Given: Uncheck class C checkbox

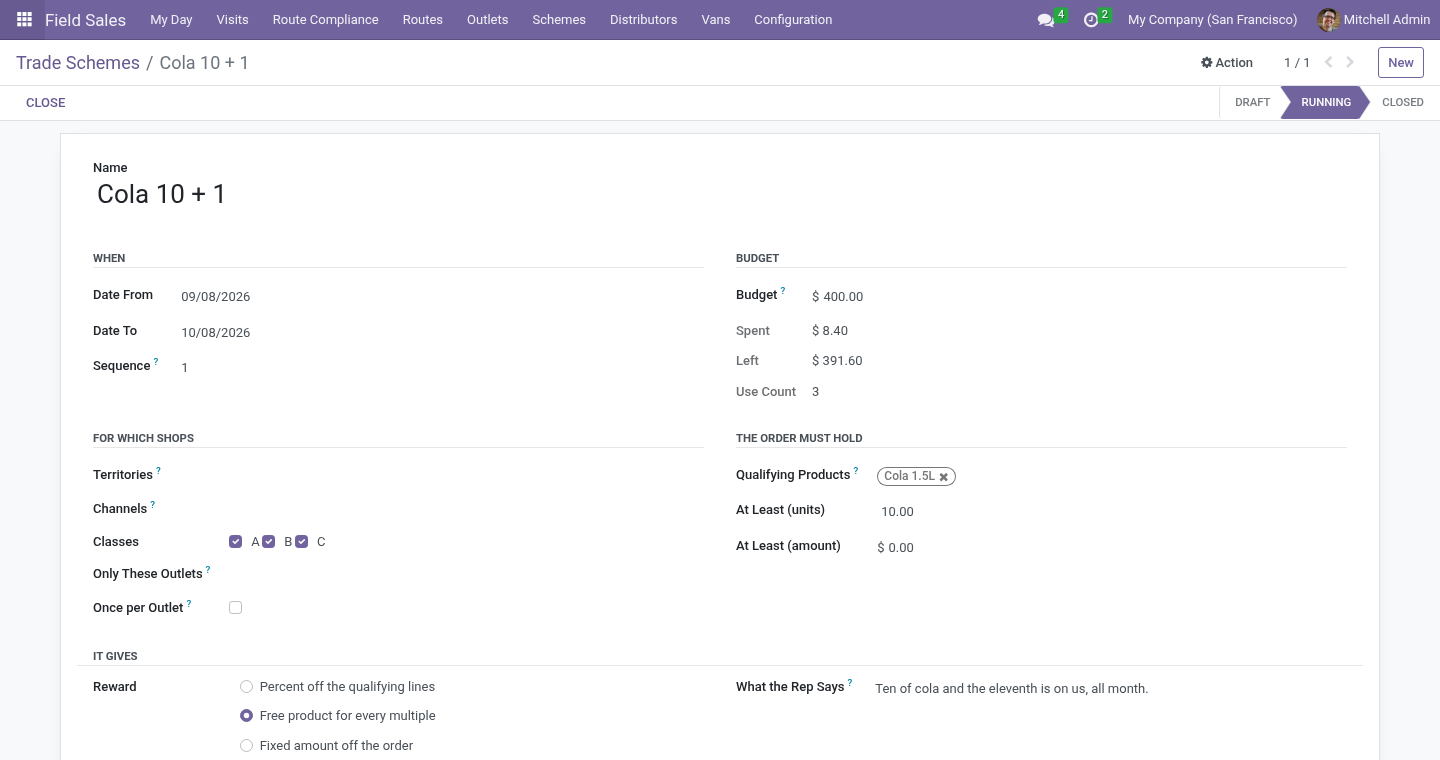Looking at the screenshot, I should click(x=302, y=542).
